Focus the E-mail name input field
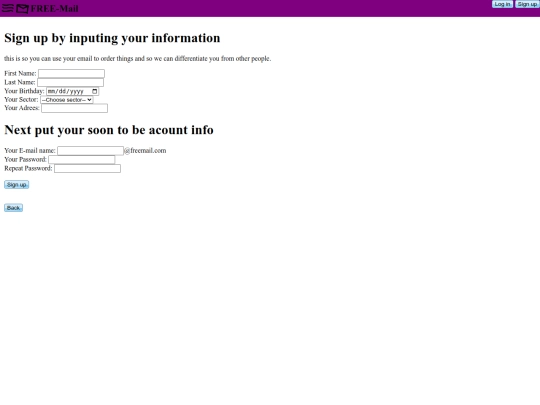 click(x=90, y=151)
